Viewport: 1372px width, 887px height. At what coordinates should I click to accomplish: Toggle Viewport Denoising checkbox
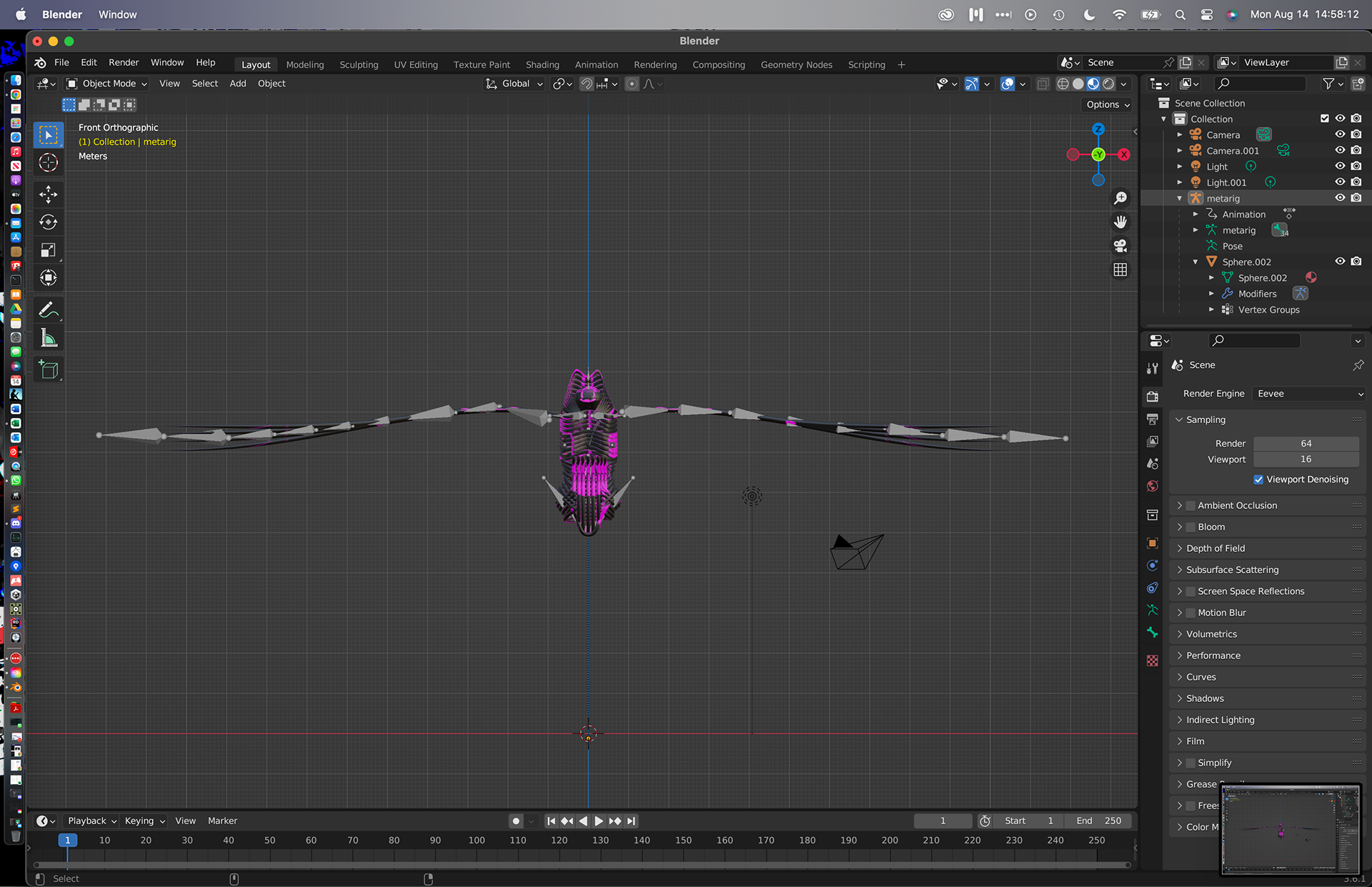coord(1258,480)
